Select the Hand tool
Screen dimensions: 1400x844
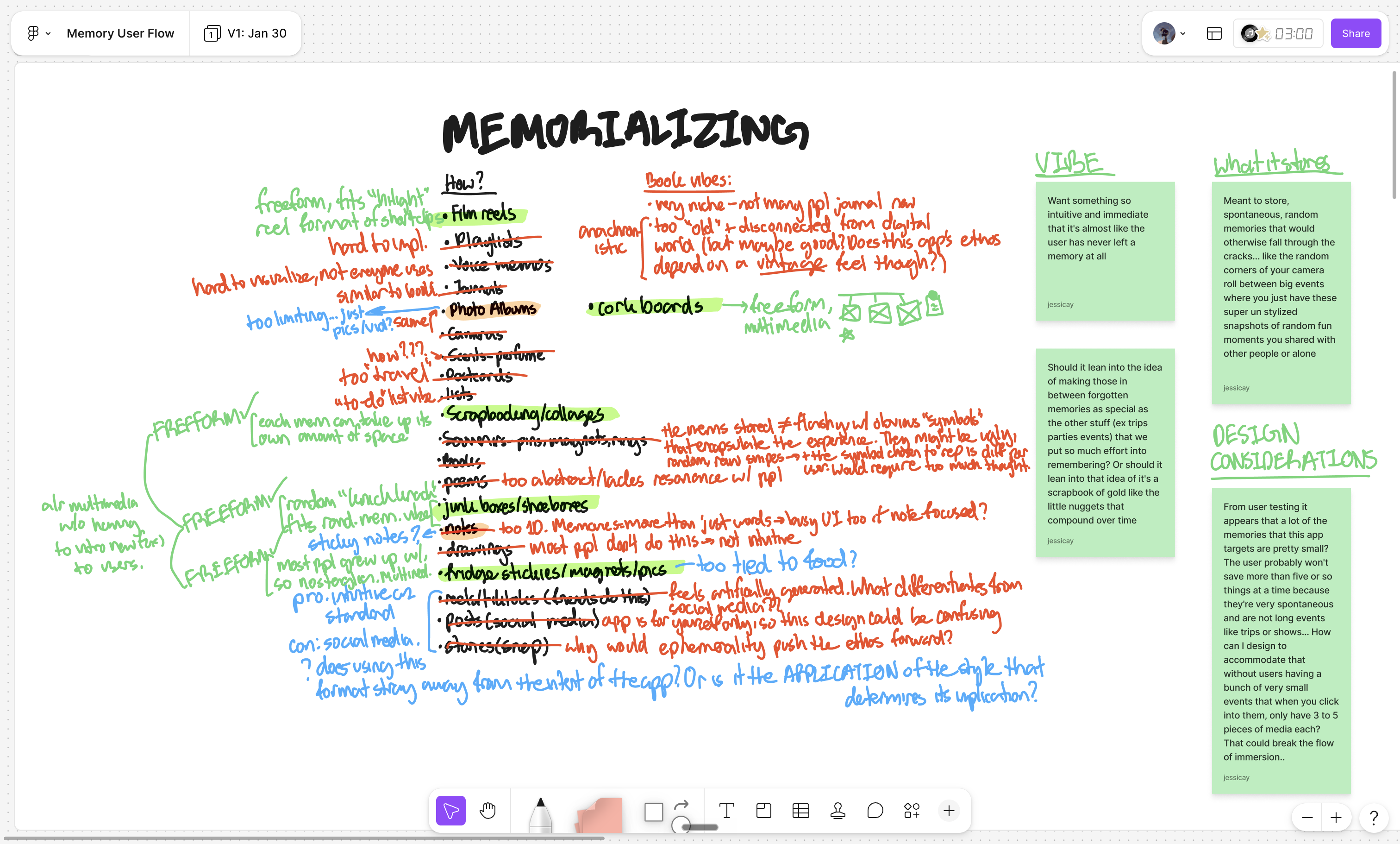click(487, 811)
